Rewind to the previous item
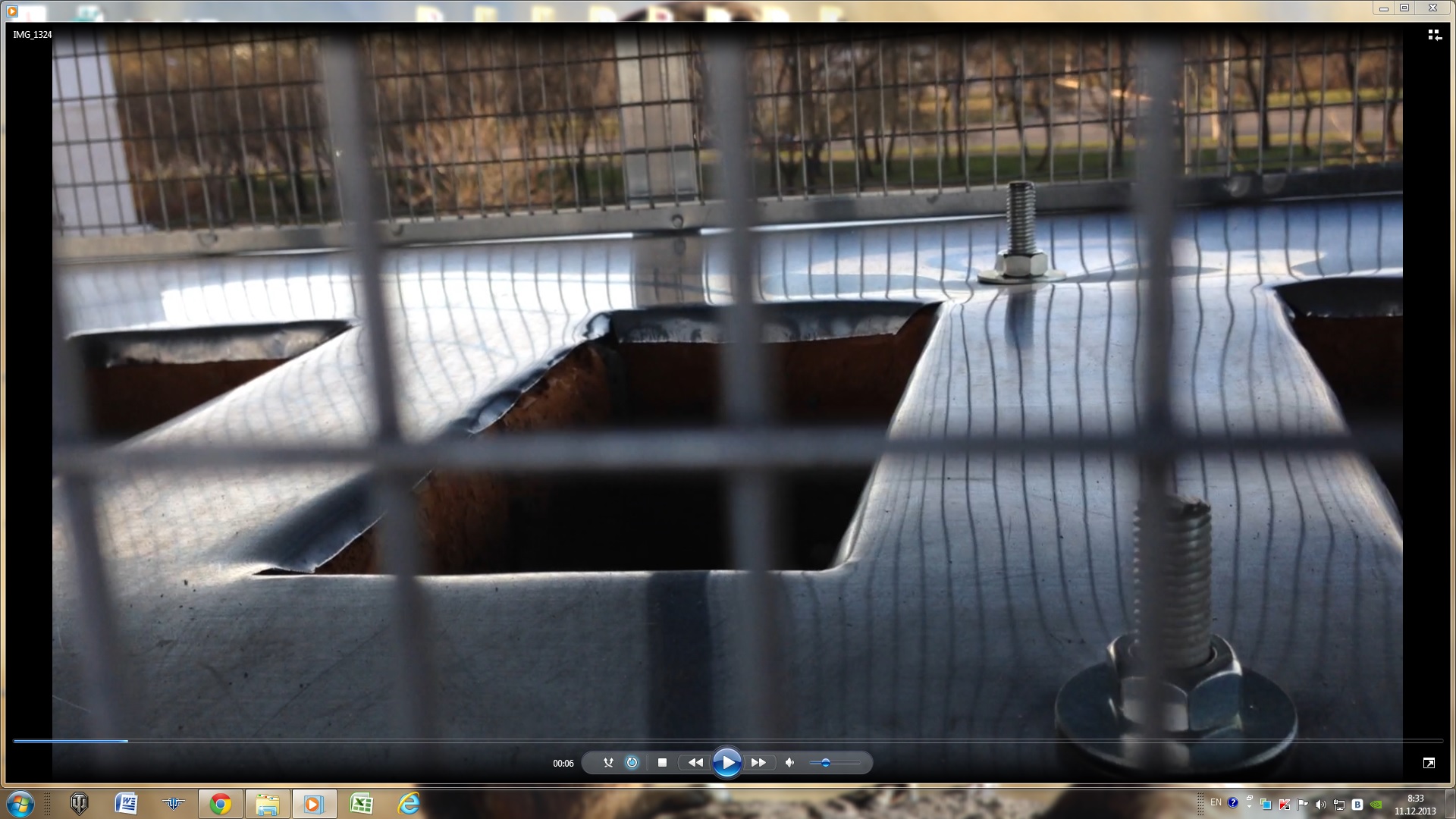The image size is (1456, 819). tap(695, 763)
